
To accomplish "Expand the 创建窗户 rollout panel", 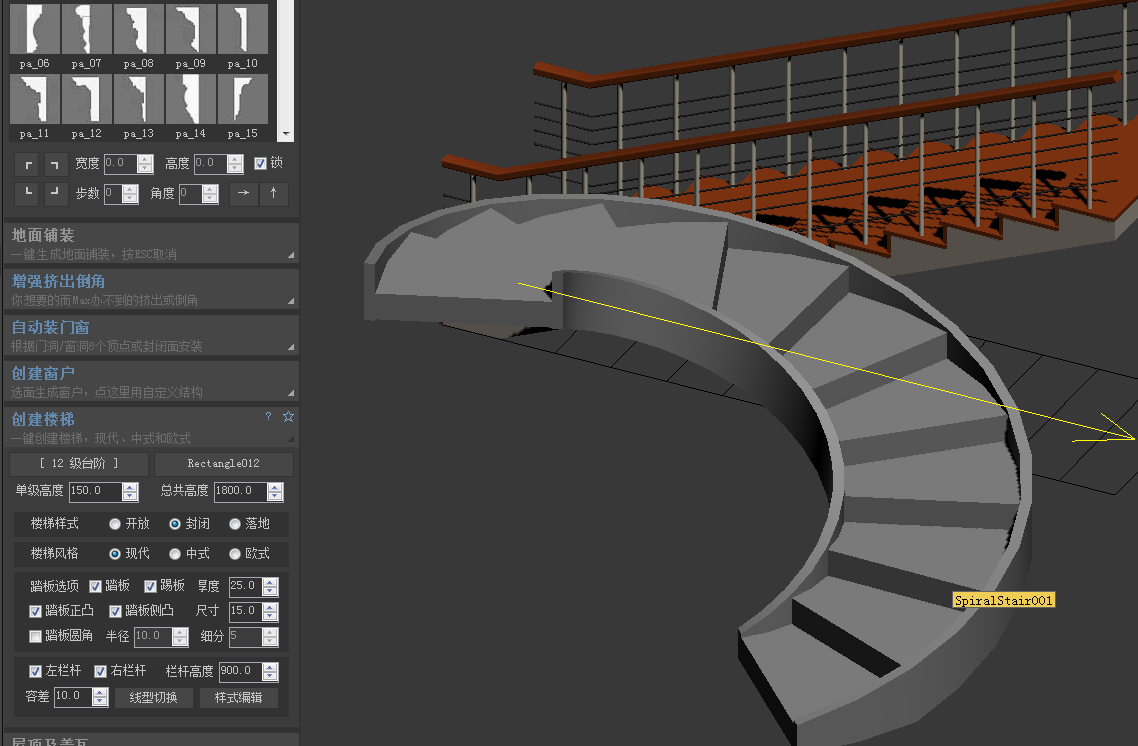I will (151, 381).
